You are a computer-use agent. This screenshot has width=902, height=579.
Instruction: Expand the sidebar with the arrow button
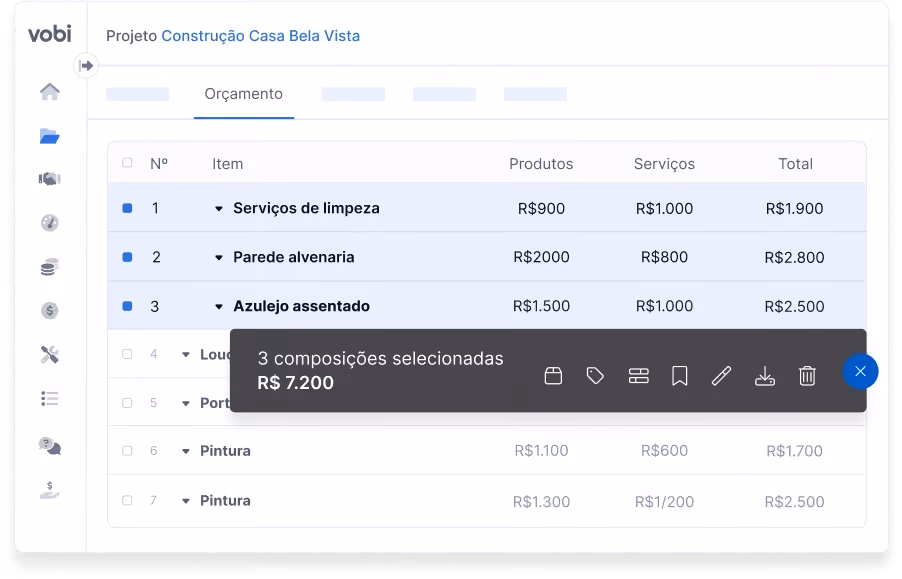[86, 66]
